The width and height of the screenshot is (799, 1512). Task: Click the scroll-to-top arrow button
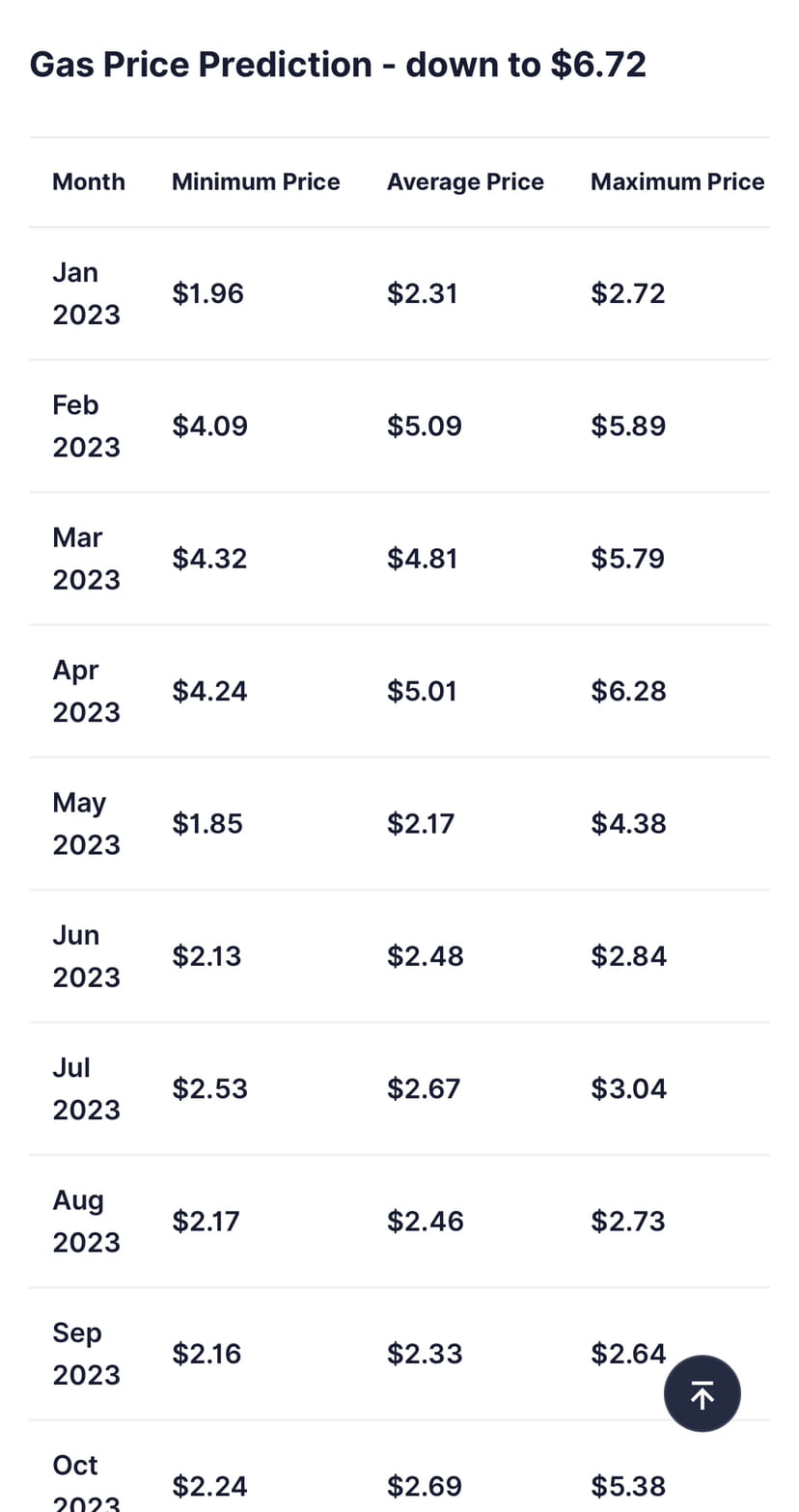(702, 1393)
